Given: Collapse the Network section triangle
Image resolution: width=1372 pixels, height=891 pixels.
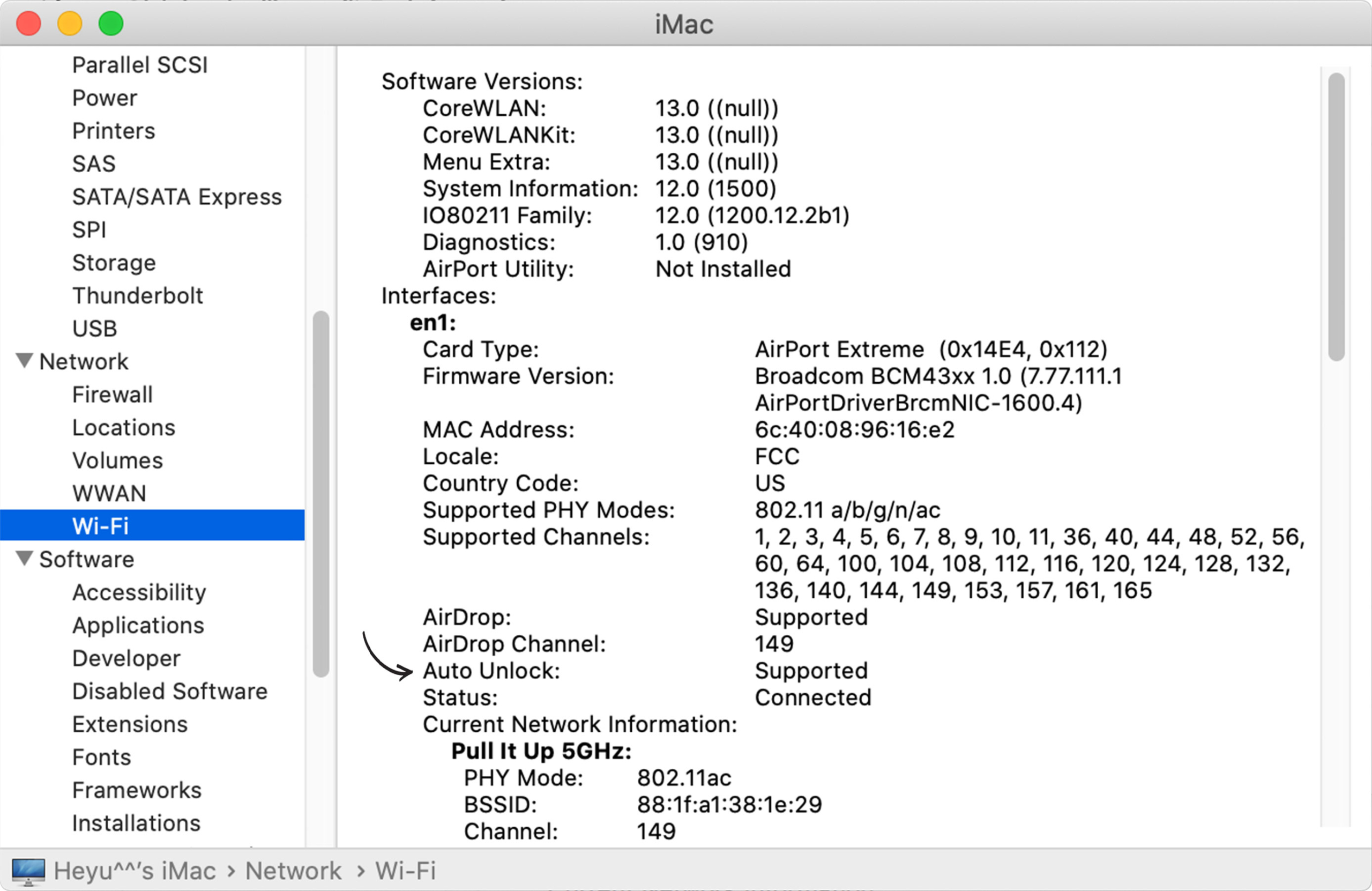Looking at the screenshot, I should coord(24,361).
